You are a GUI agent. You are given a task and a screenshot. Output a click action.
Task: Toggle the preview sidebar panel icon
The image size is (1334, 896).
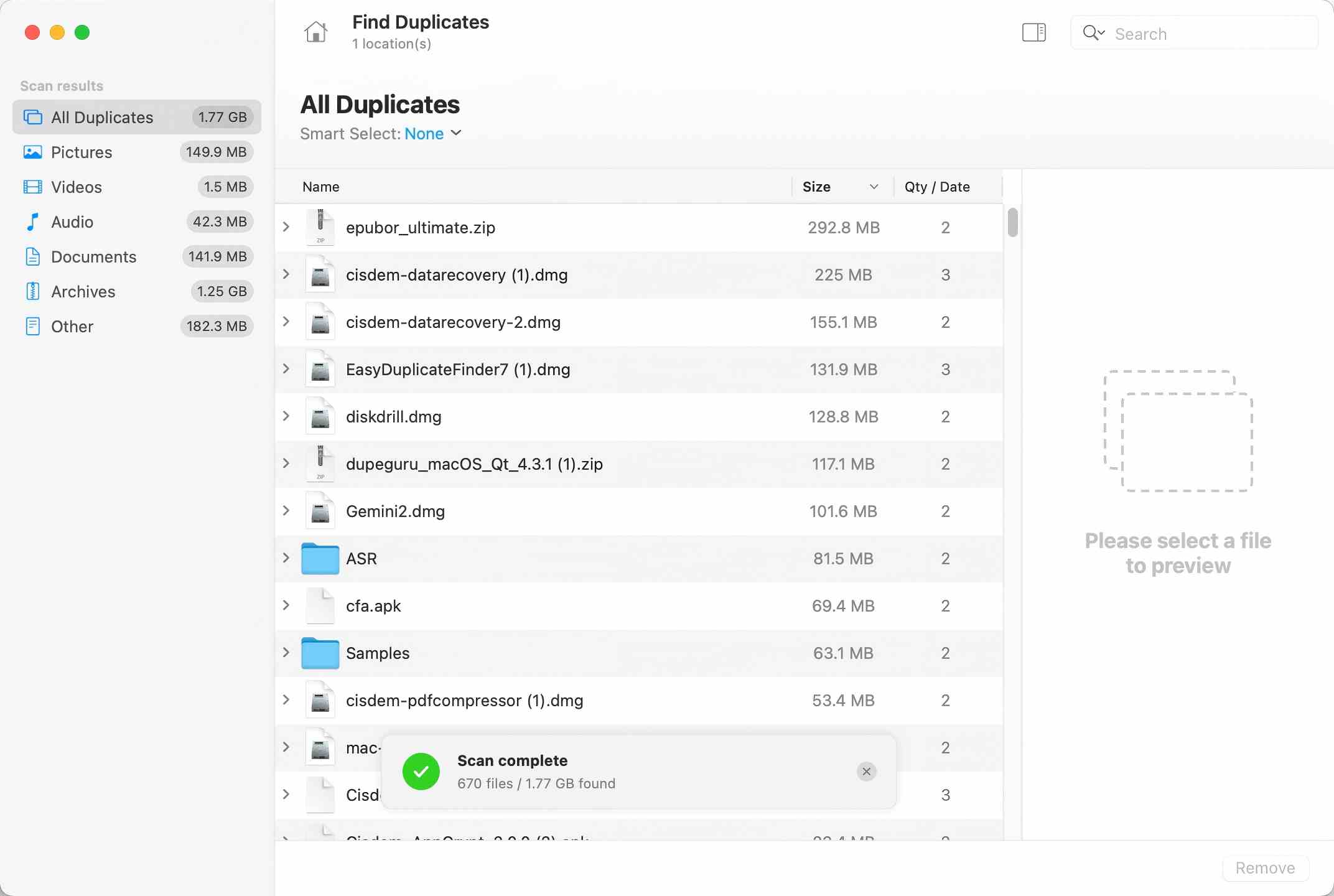(1033, 32)
